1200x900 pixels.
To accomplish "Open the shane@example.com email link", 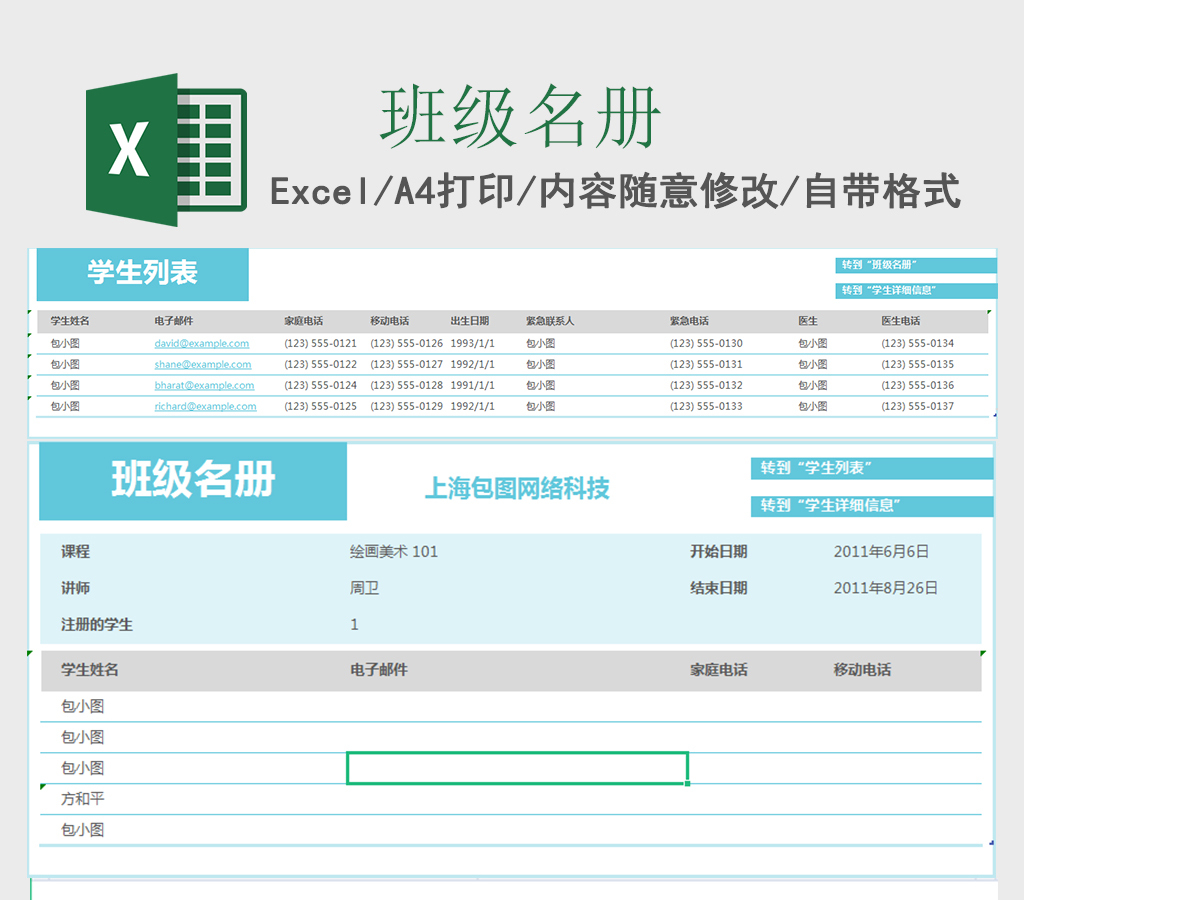I will click(203, 364).
